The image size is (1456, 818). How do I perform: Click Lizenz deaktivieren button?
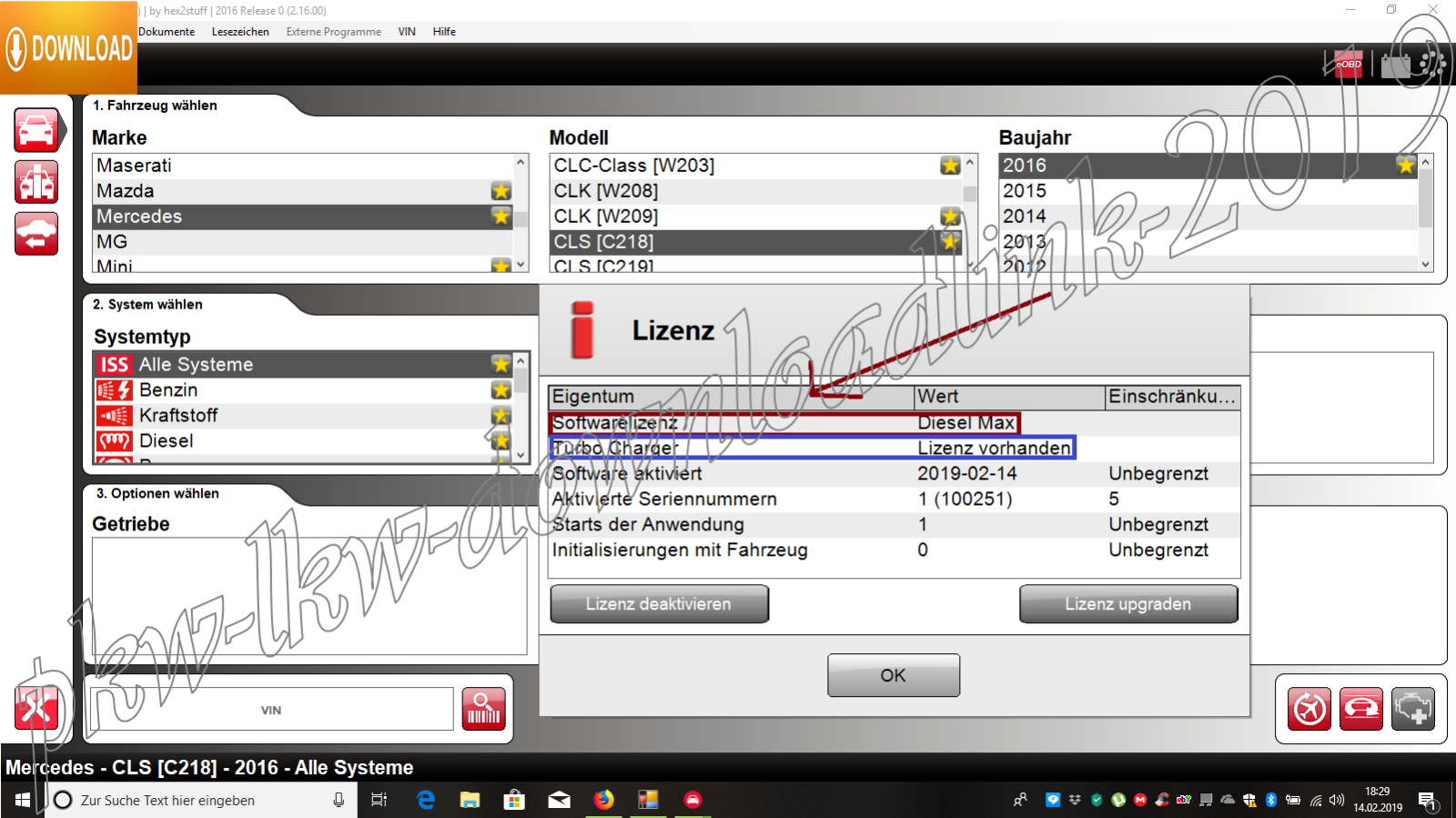tap(659, 604)
